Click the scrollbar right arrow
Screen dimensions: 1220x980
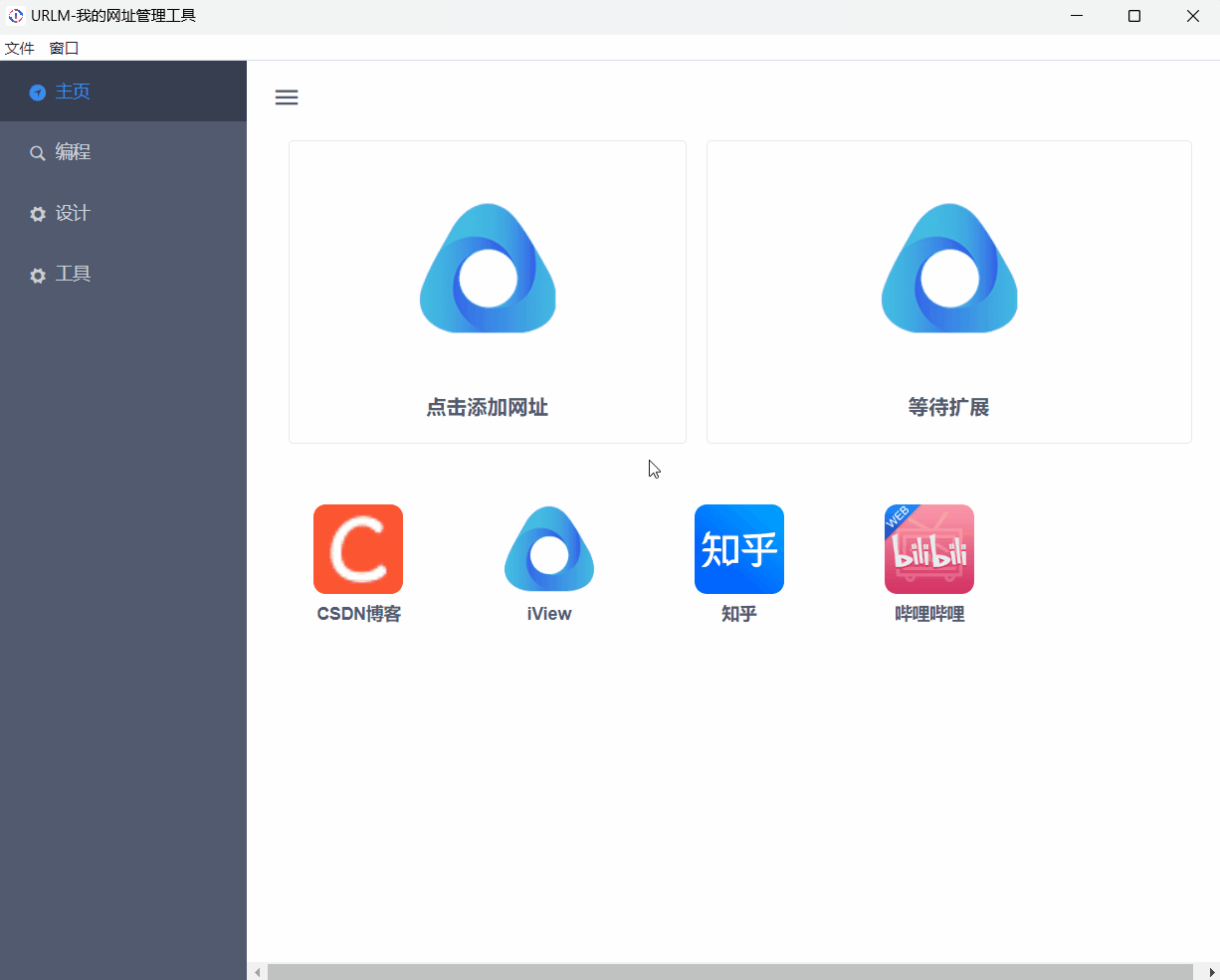[1211, 972]
